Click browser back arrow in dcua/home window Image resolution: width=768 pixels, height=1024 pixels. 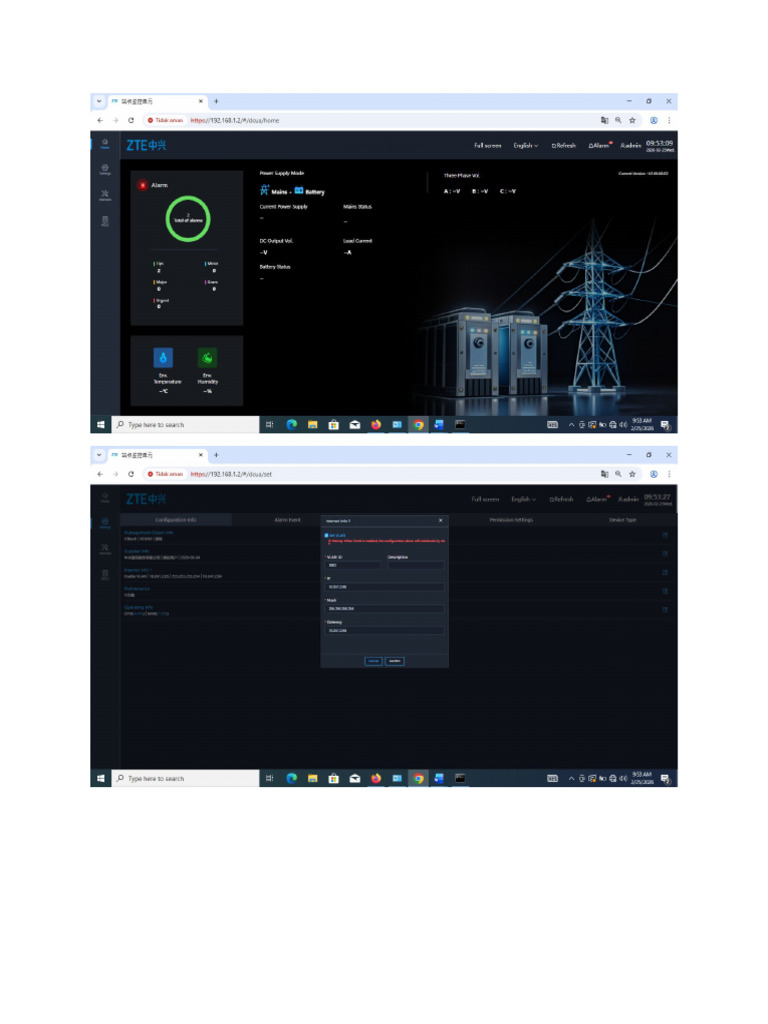coord(100,120)
